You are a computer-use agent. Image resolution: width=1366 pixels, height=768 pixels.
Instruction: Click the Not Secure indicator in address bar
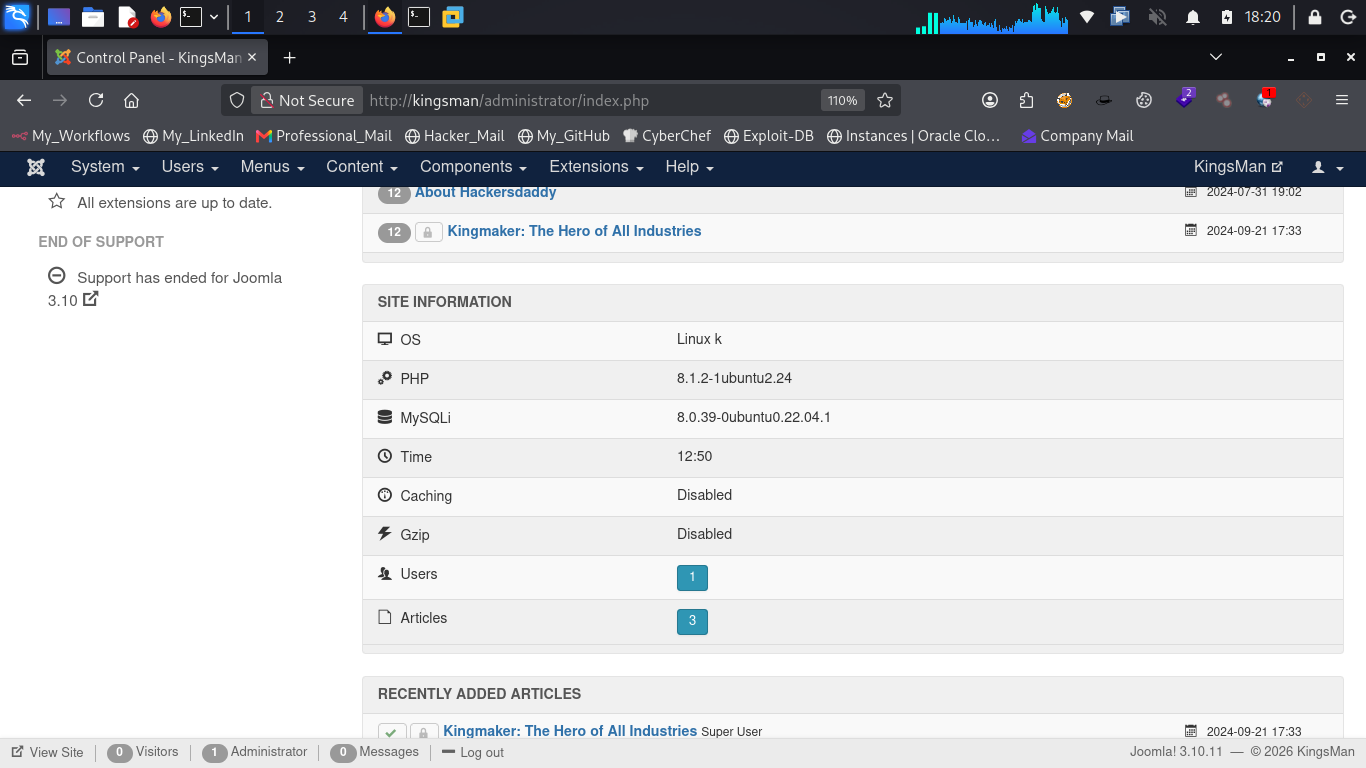(307, 100)
